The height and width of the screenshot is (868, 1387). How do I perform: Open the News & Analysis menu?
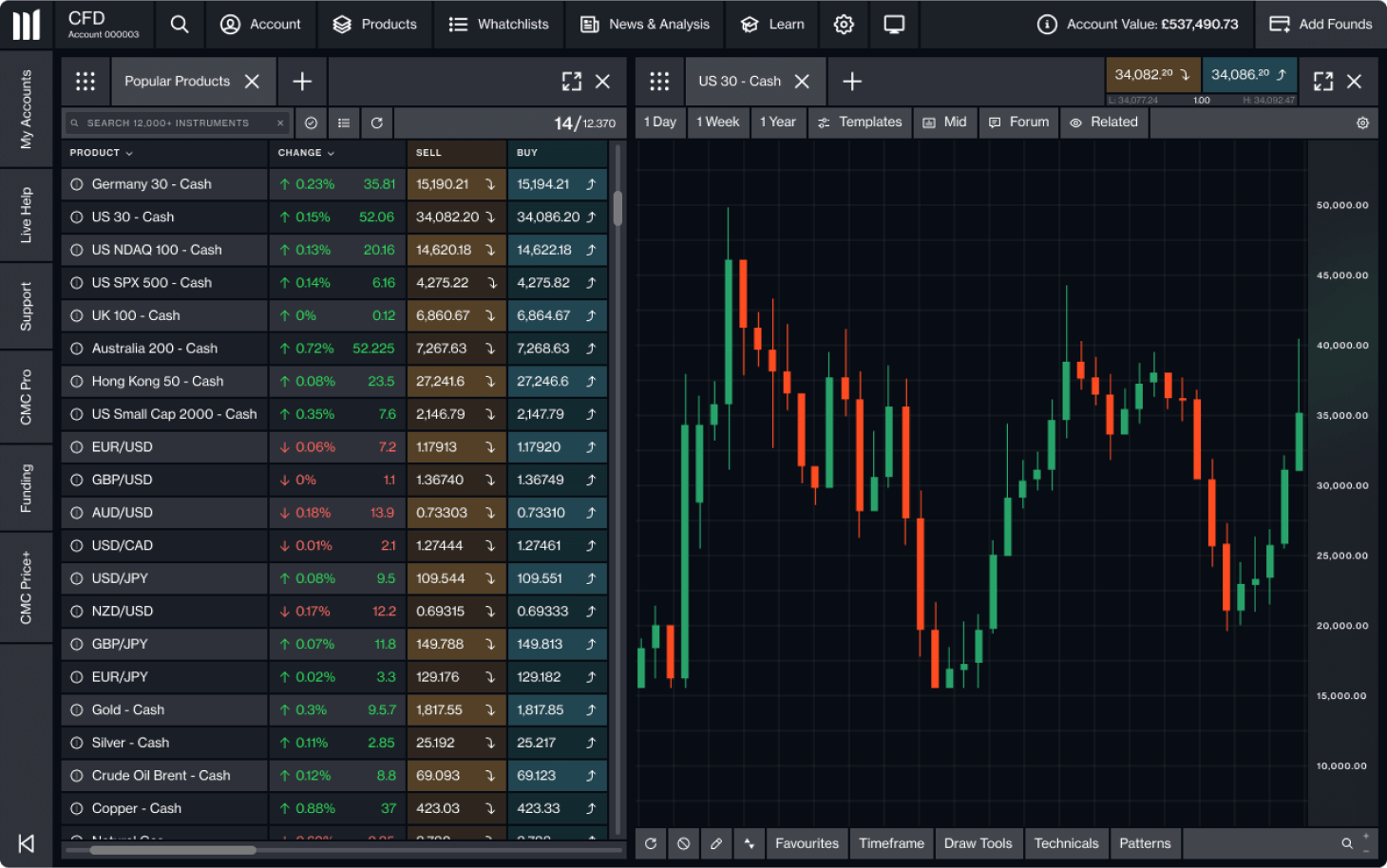645,25
